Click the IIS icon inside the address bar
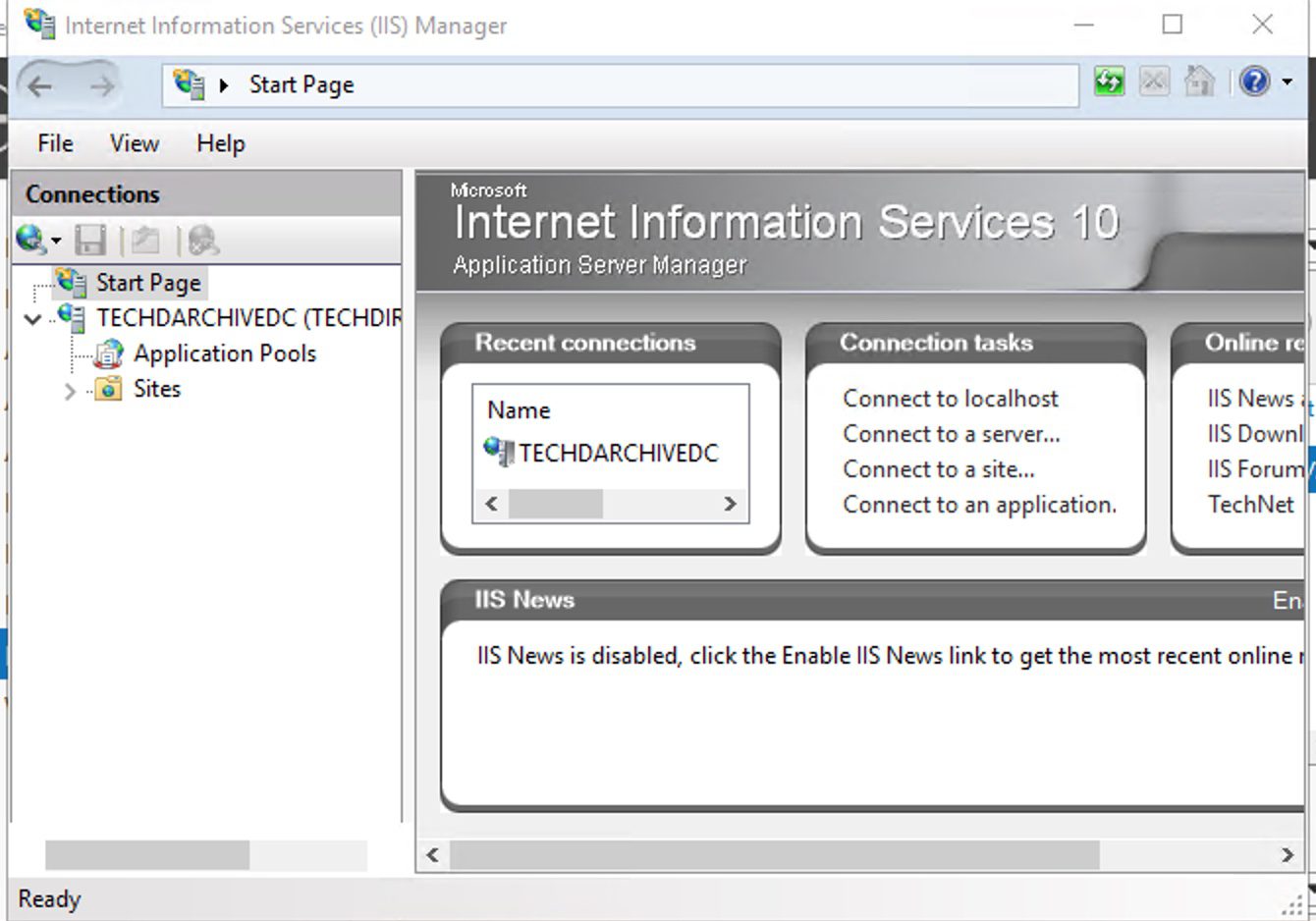 click(x=189, y=83)
